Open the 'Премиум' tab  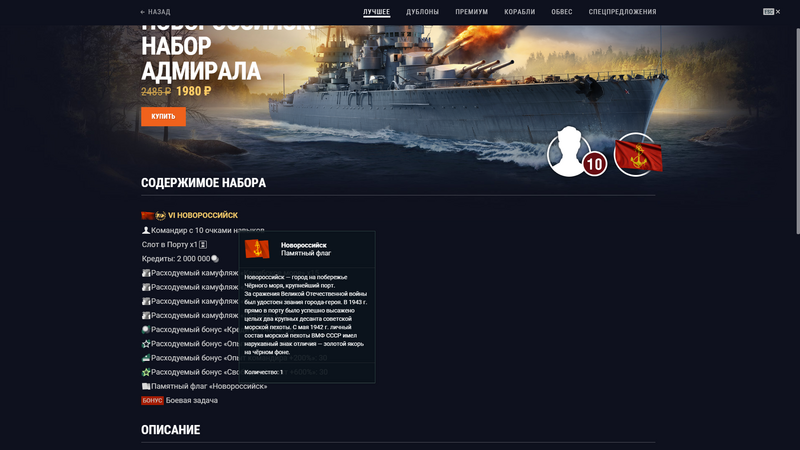[471, 12]
